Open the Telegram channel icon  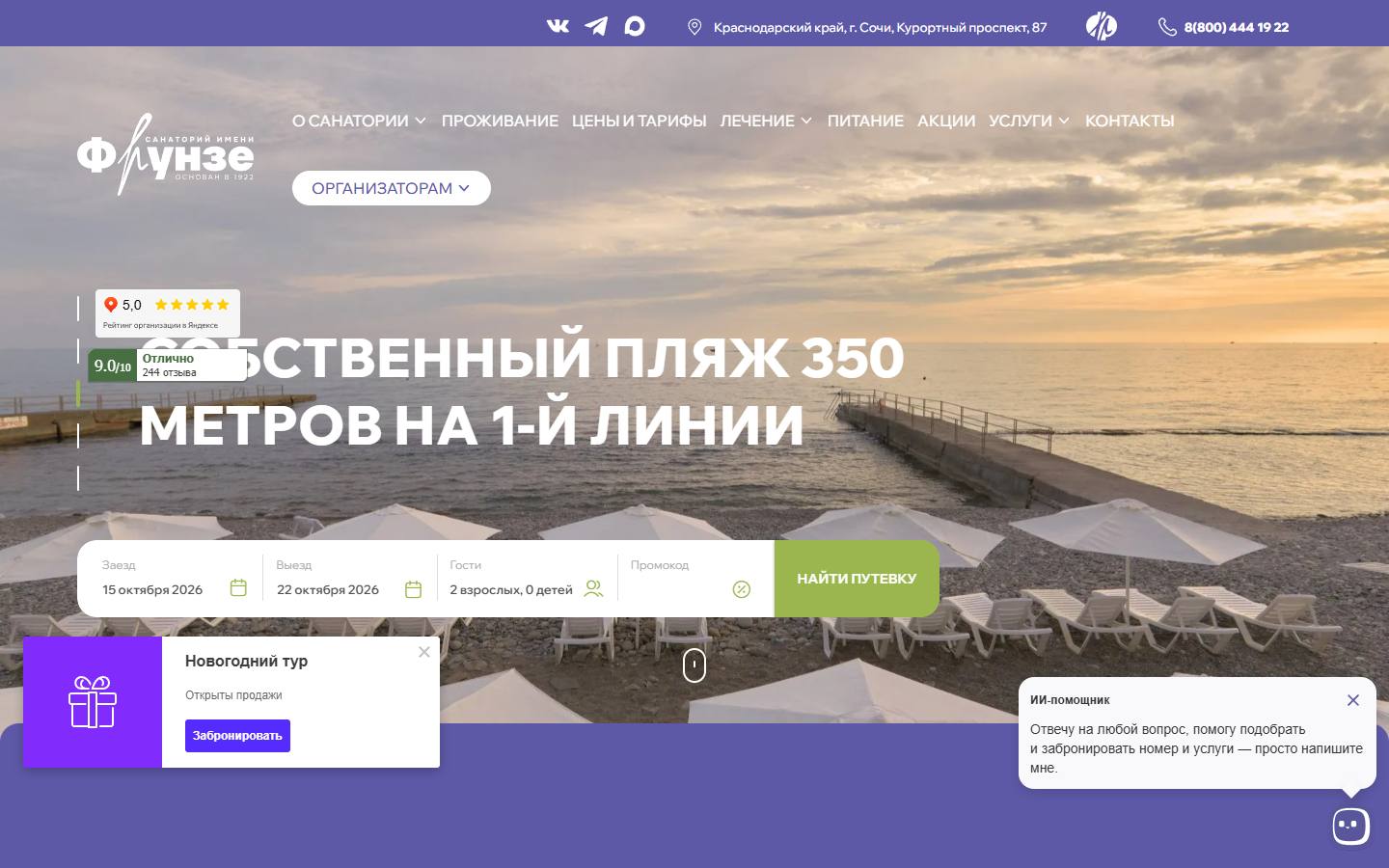[x=596, y=26]
